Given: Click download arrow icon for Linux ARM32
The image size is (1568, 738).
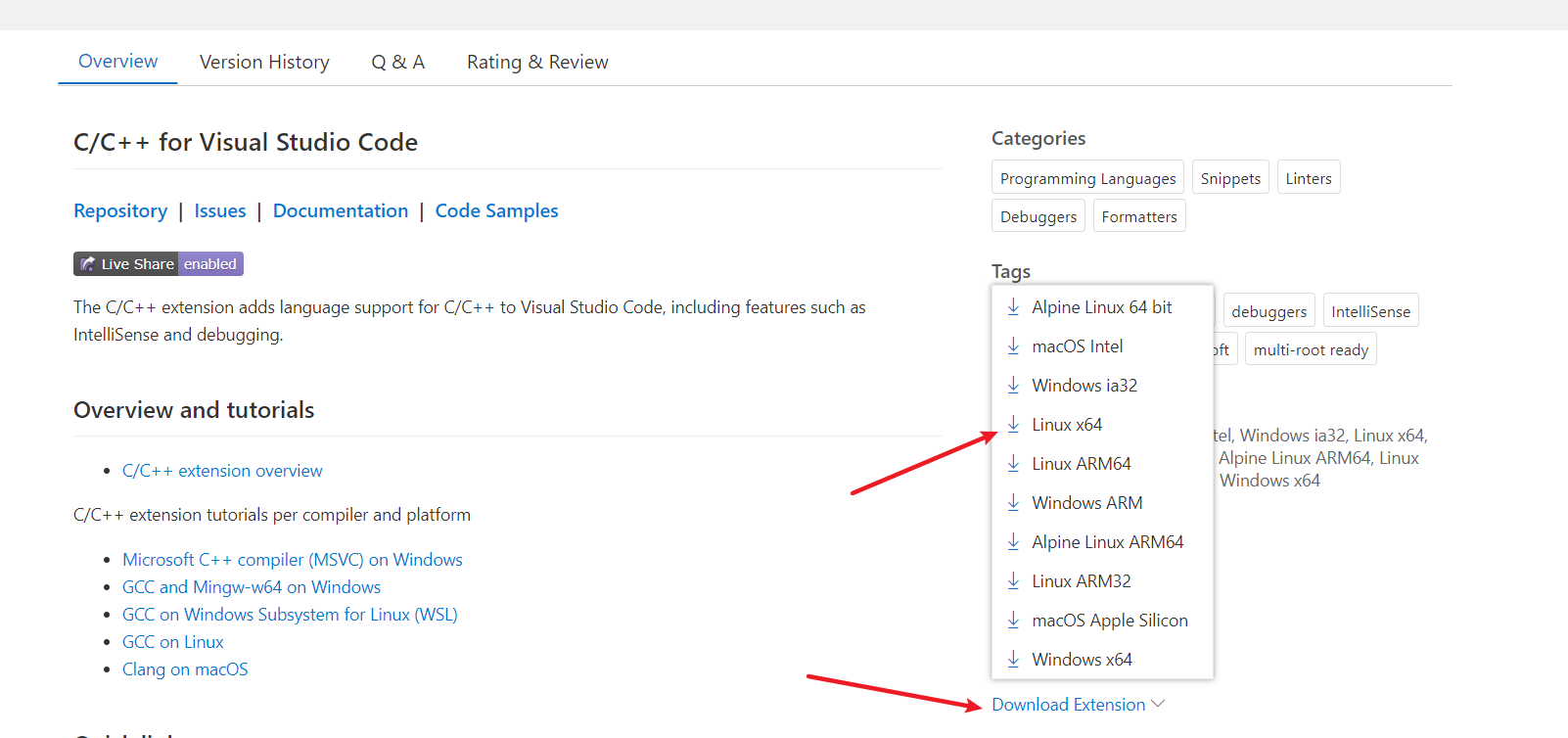Looking at the screenshot, I should click(x=1013, y=581).
